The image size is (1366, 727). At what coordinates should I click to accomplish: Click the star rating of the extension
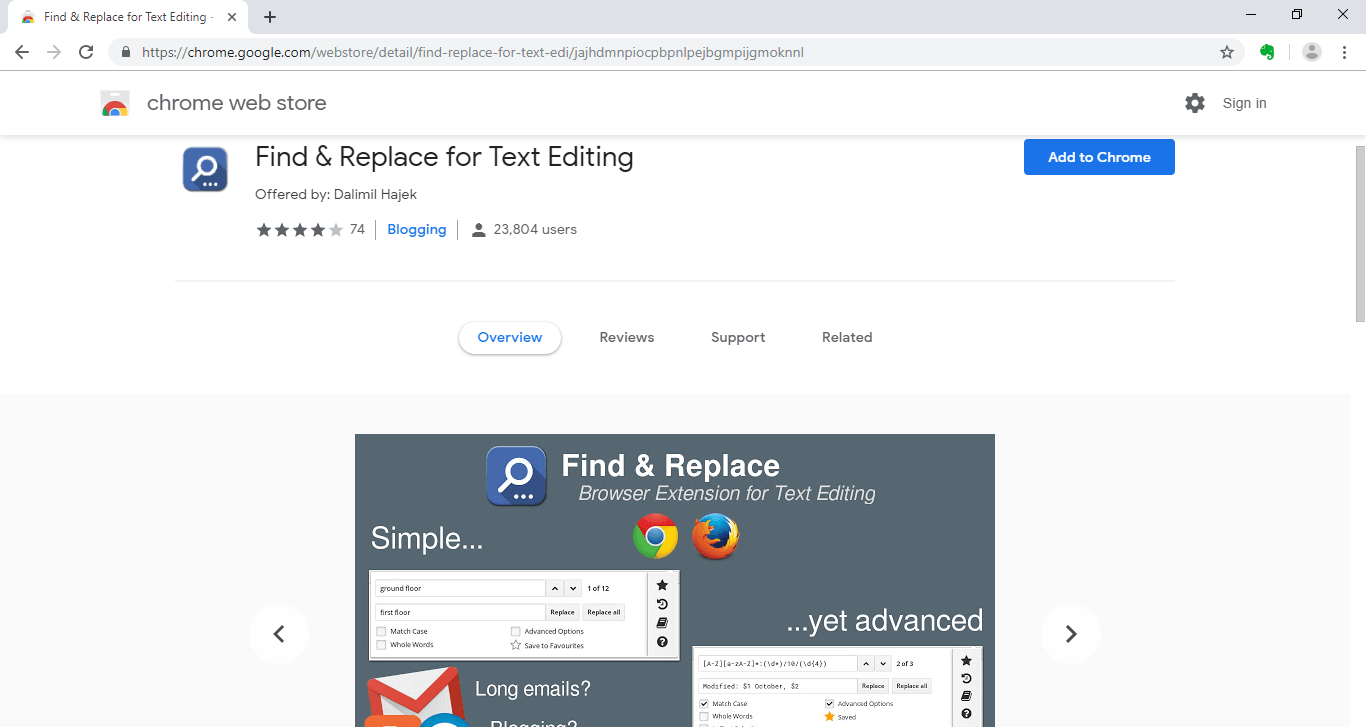pos(299,230)
